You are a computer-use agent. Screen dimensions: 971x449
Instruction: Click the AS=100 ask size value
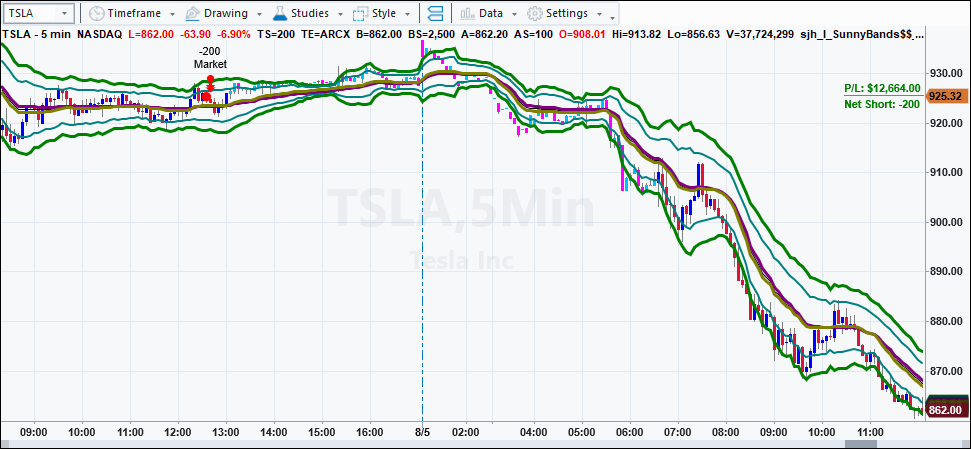pos(536,35)
